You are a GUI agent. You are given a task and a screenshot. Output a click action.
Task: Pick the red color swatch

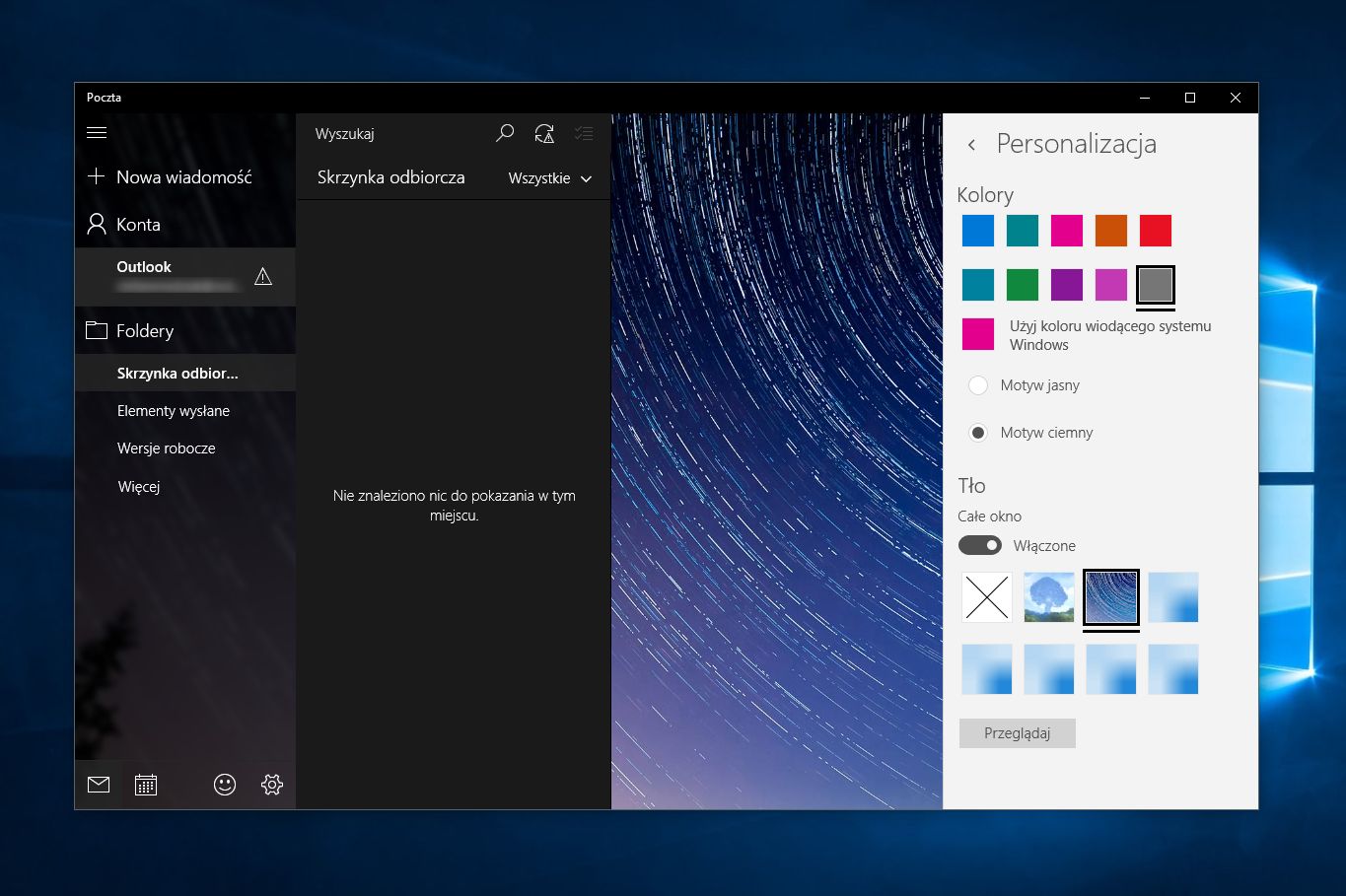click(x=1156, y=231)
